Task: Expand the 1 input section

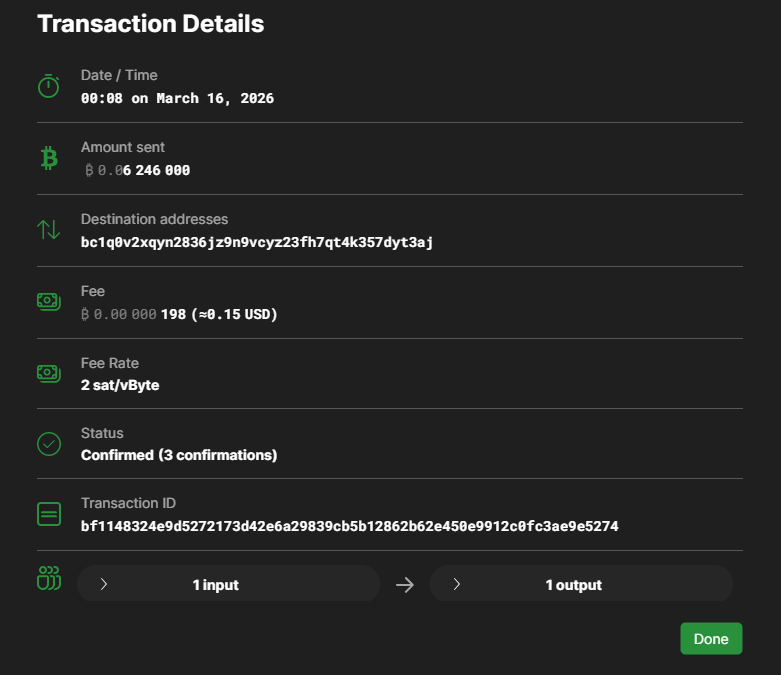Action: [x=229, y=584]
